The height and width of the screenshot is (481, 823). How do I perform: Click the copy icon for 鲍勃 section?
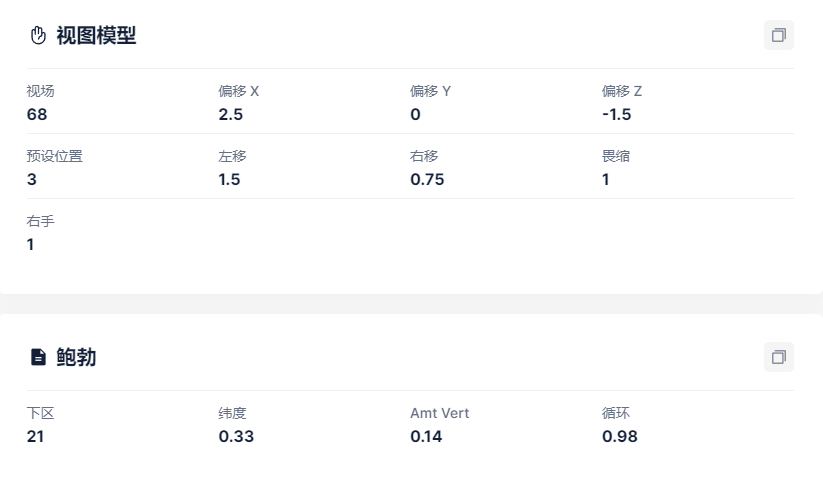[778, 357]
